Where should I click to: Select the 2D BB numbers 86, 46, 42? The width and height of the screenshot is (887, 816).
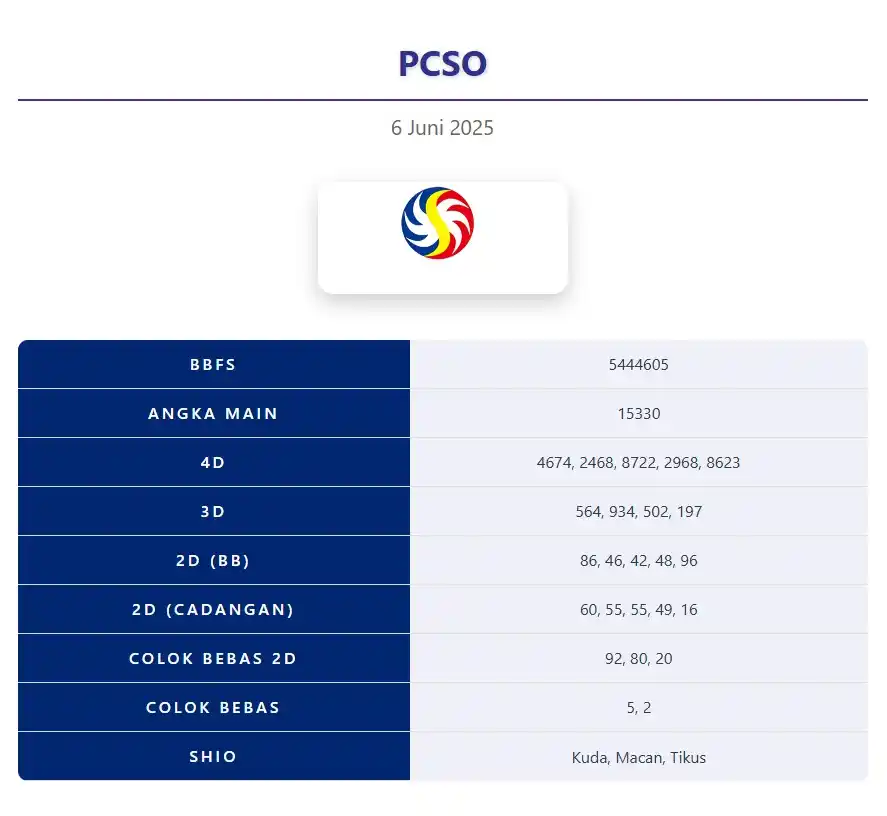(x=614, y=561)
